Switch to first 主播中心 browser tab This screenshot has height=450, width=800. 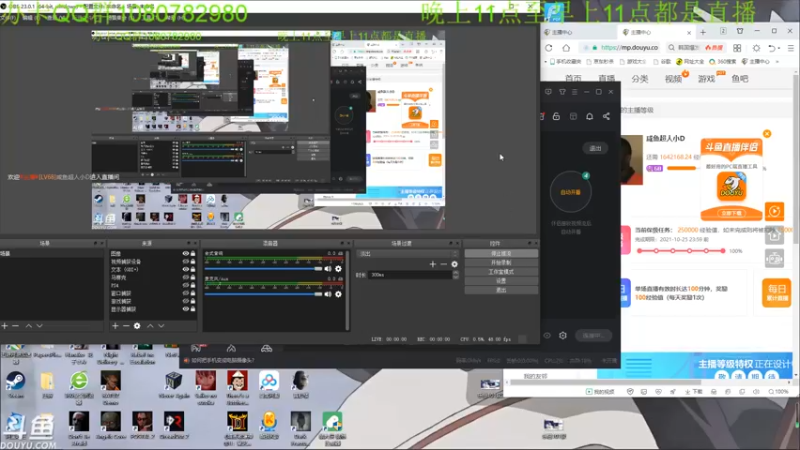point(577,32)
